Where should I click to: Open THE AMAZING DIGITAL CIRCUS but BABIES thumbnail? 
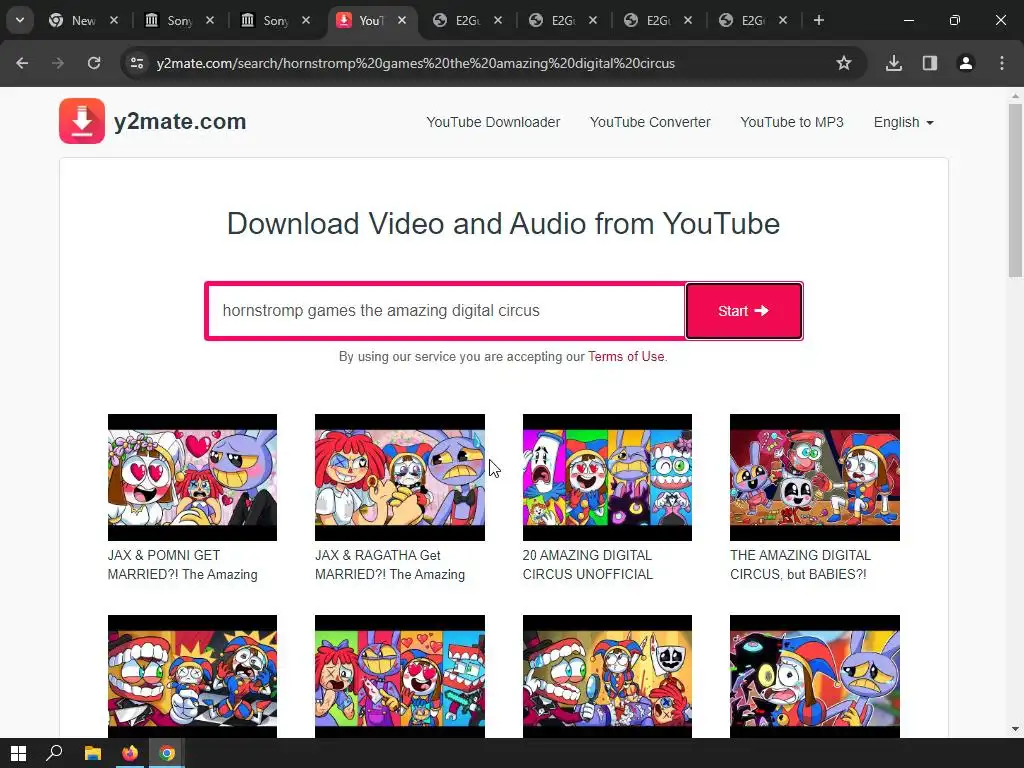(x=815, y=477)
